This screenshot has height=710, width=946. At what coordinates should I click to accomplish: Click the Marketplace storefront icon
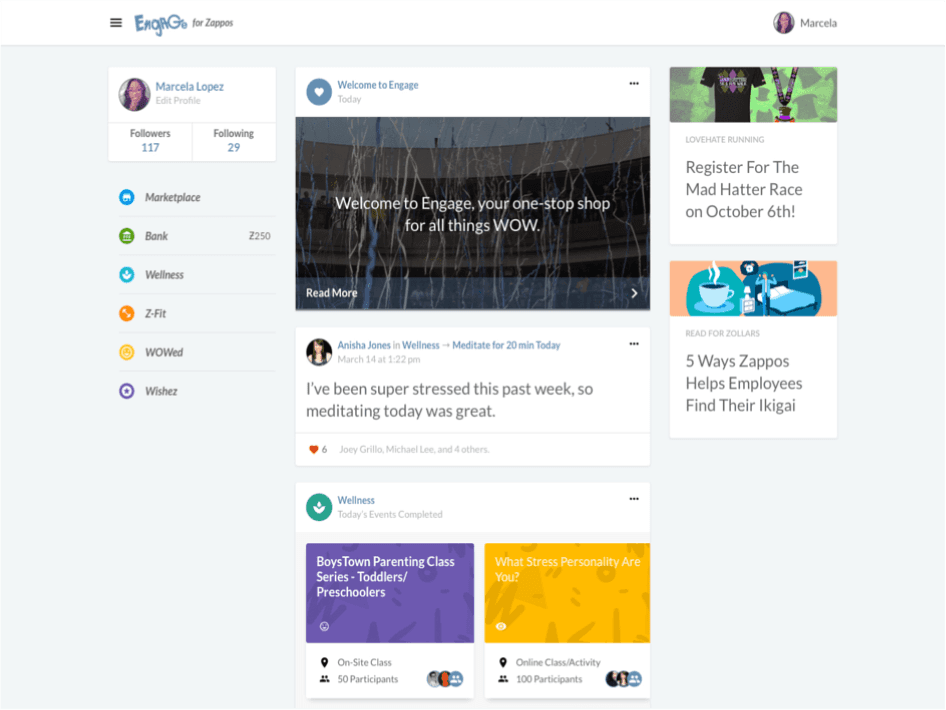(x=127, y=197)
